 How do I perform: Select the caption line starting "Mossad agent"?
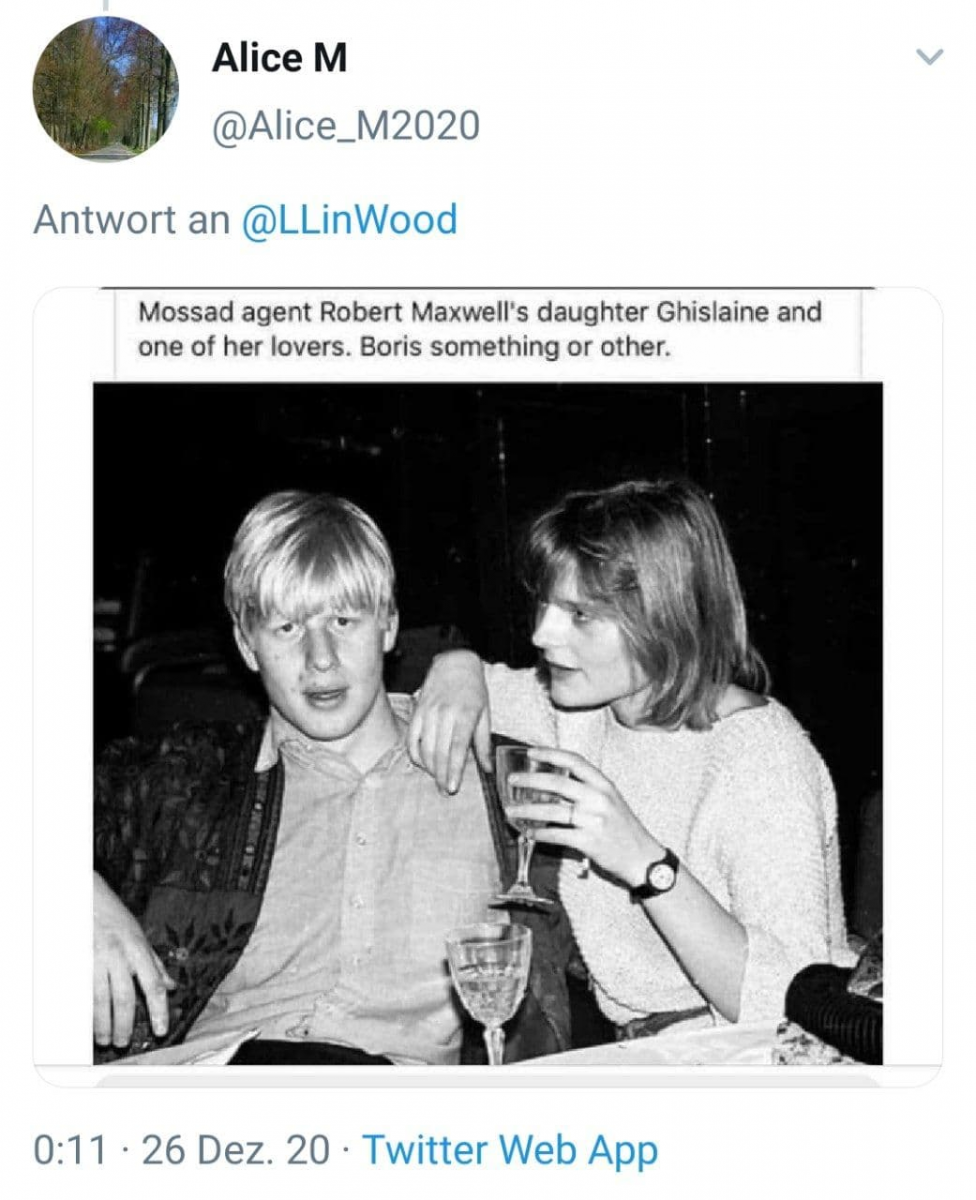point(480,312)
